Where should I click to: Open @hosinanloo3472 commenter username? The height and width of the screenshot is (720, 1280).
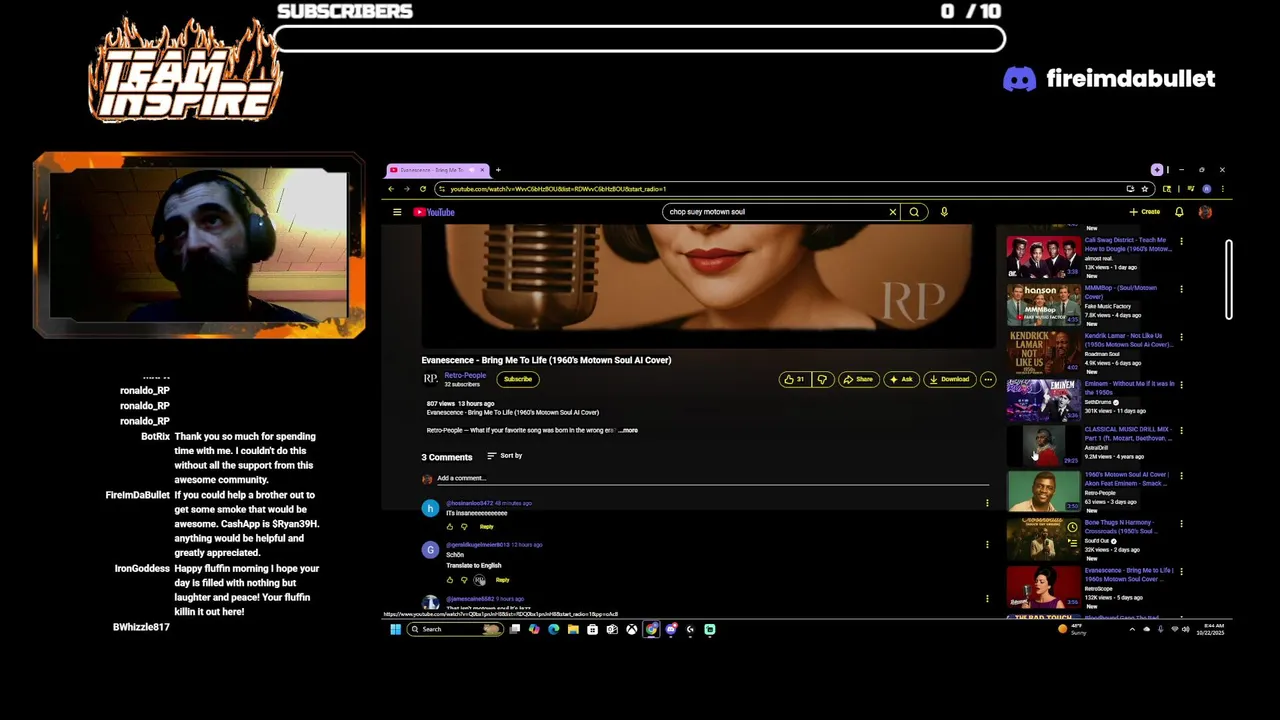tap(469, 503)
